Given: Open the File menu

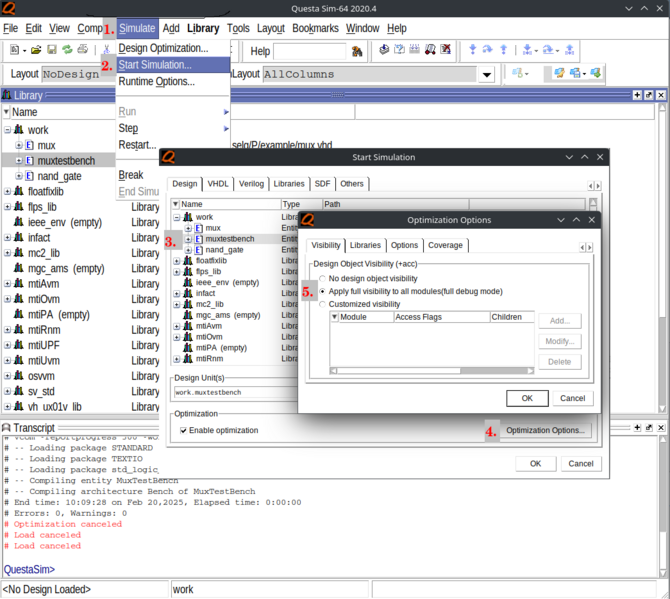Looking at the screenshot, I should tap(10, 28).
